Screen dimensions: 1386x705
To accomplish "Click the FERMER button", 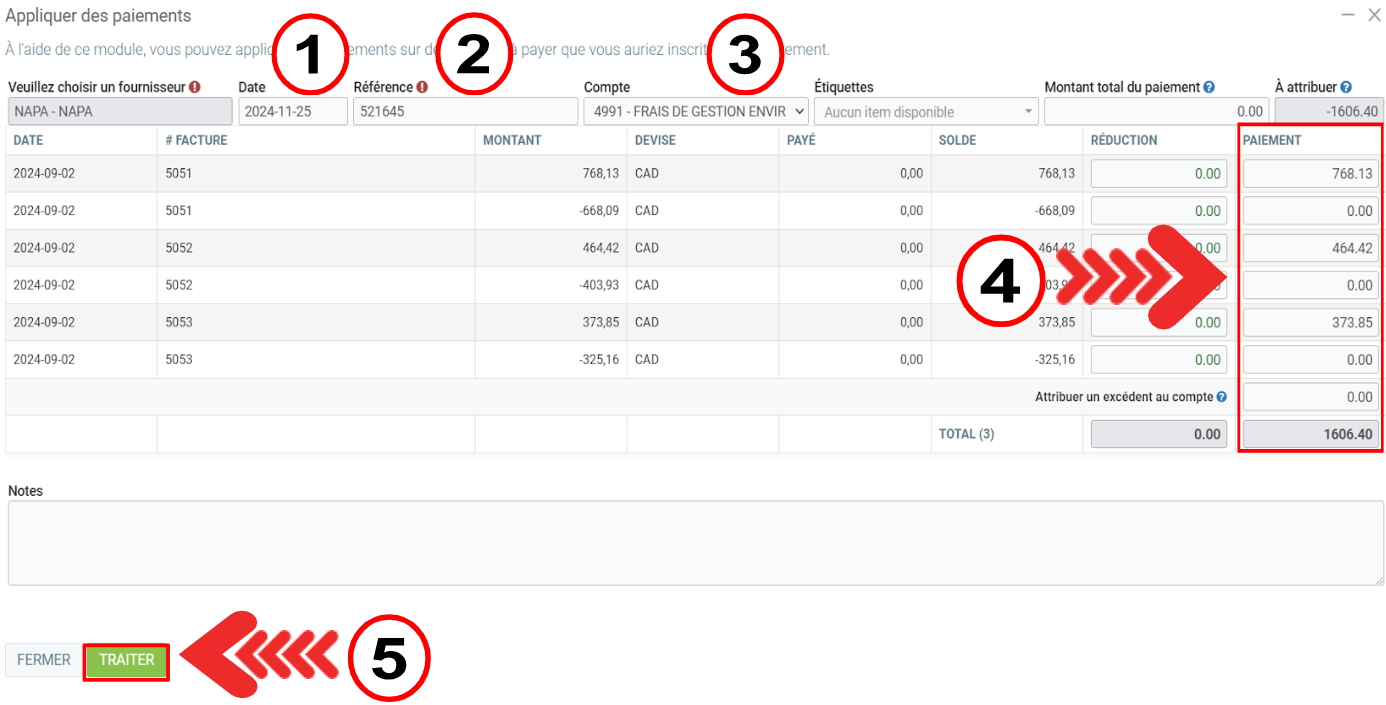I will (43, 661).
